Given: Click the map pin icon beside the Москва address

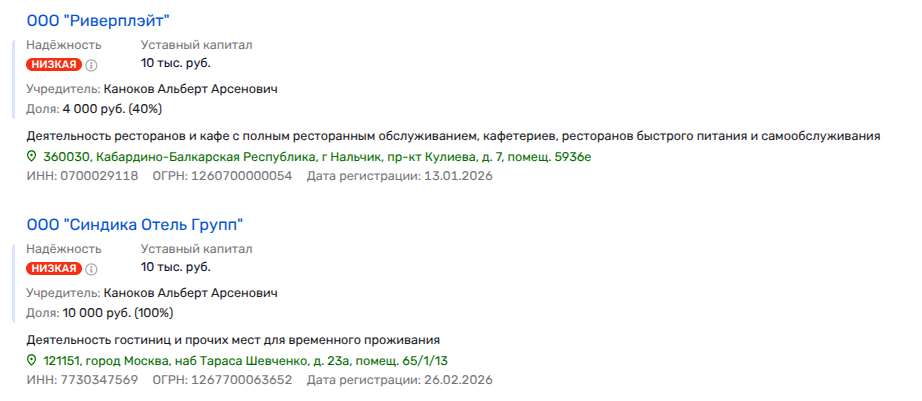Looking at the screenshot, I should coord(32,361).
